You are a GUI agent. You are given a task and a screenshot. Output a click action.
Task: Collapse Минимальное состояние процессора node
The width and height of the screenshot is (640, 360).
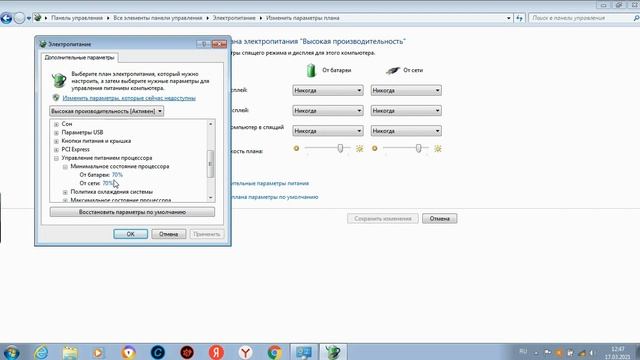click(x=65, y=167)
